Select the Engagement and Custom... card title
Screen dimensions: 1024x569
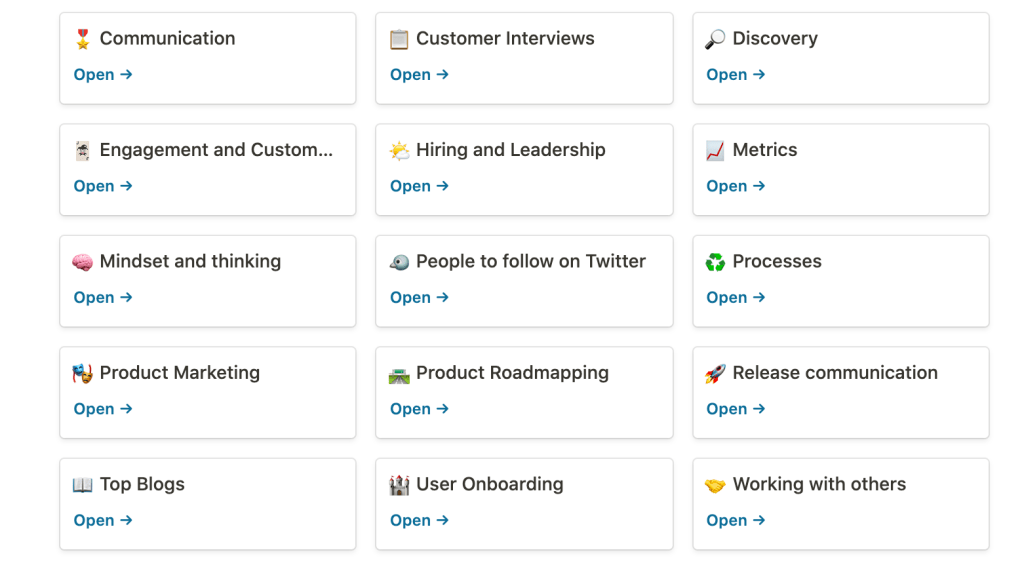(x=216, y=150)
